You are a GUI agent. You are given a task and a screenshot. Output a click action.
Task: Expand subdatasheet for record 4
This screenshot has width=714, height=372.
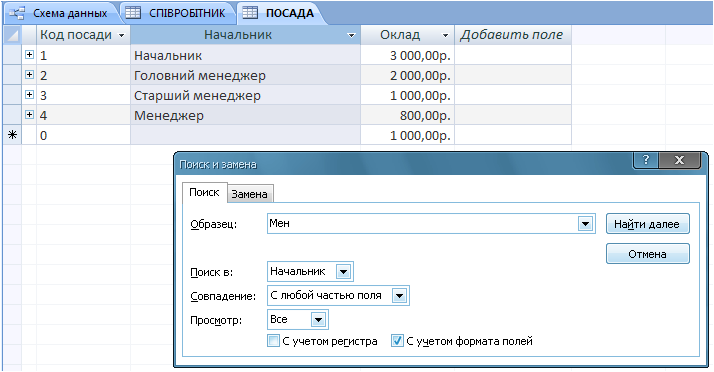point(30,114)
